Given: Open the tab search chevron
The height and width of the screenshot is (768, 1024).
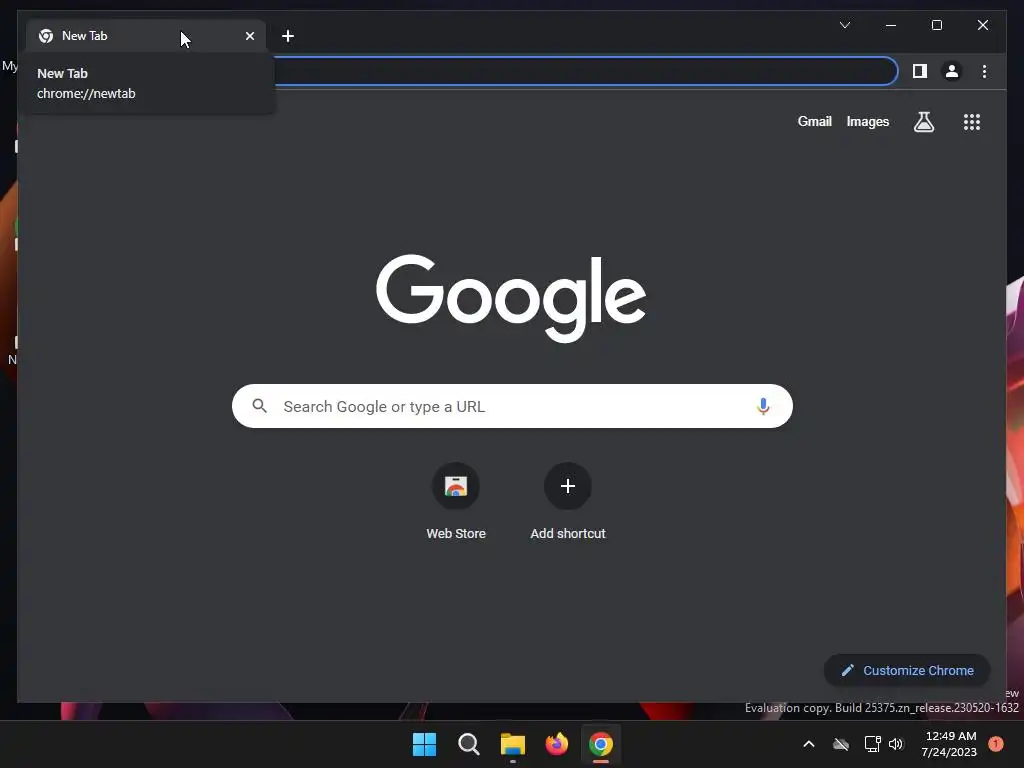Looking at the screenshot, I should (x=844, y=25).
